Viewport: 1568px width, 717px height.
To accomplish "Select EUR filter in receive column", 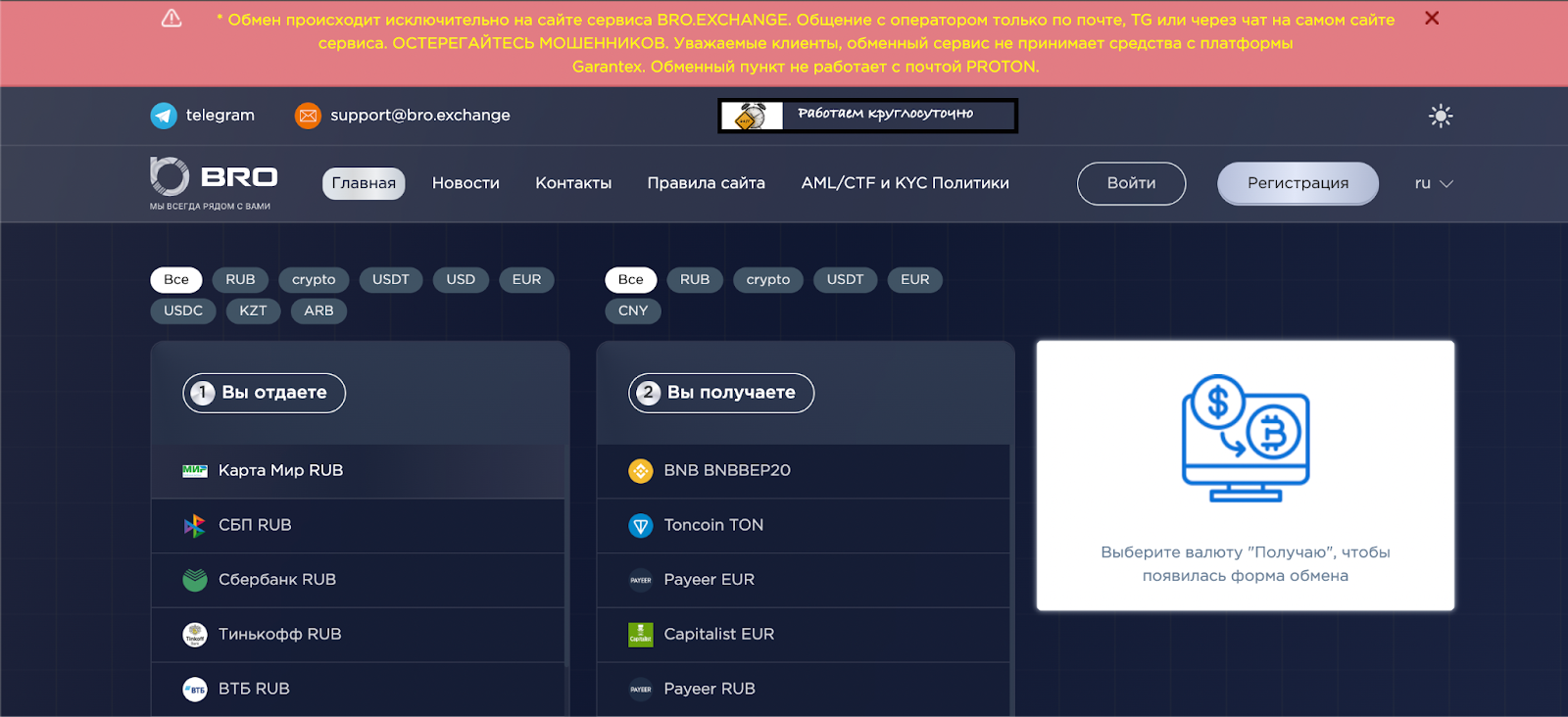I will [x=915, y=280].
